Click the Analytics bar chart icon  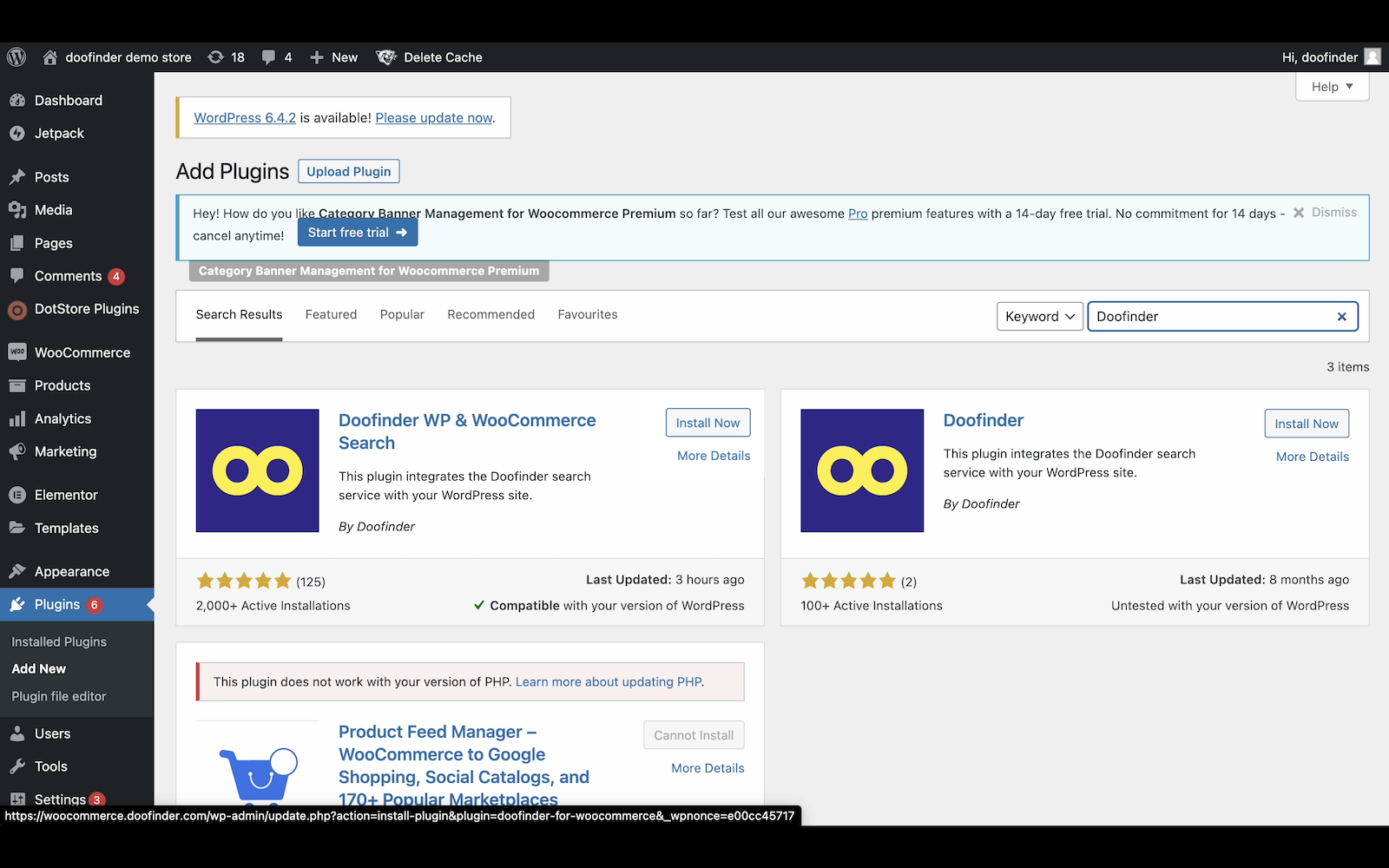point(17,418)
